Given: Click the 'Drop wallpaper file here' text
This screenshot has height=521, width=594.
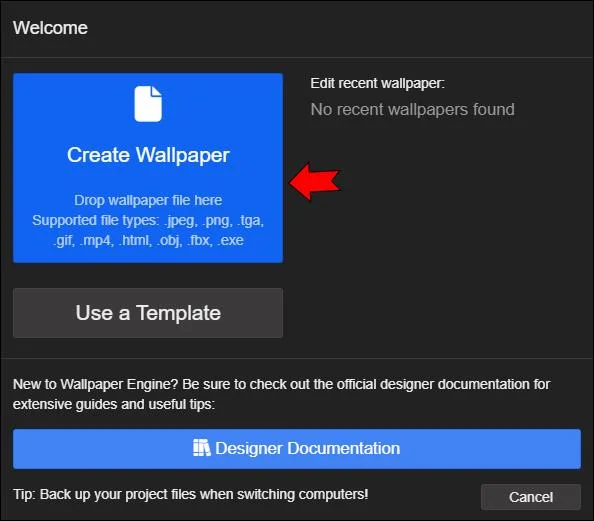Looking at the screenshot, I should tap(148, 200).
